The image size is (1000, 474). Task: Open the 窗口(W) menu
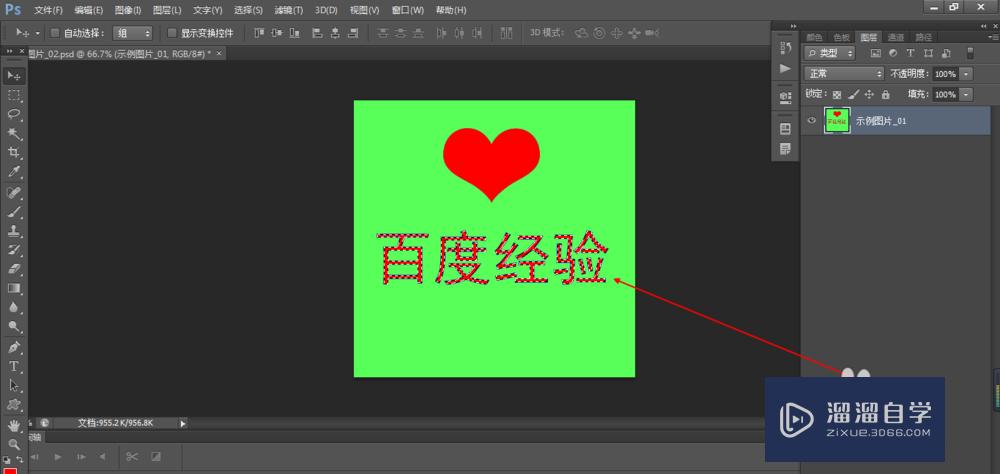408,10
